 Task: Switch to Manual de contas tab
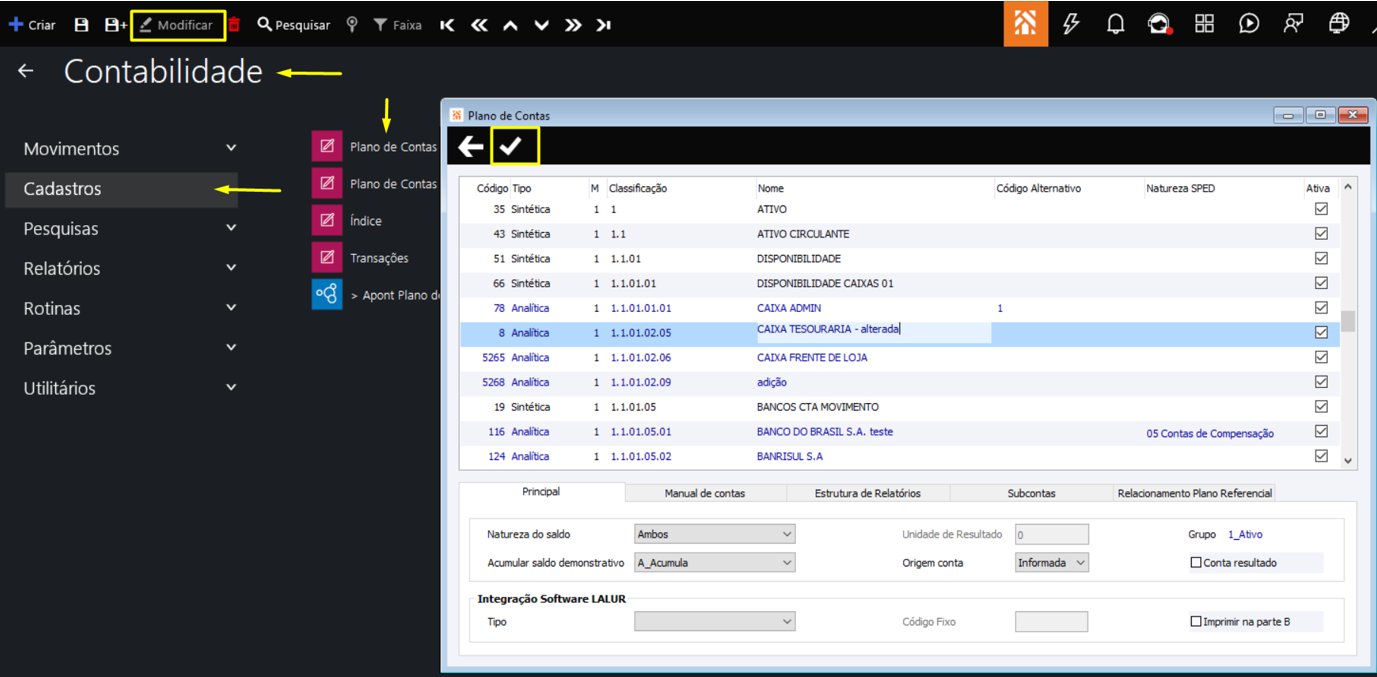tap(705, 493)
